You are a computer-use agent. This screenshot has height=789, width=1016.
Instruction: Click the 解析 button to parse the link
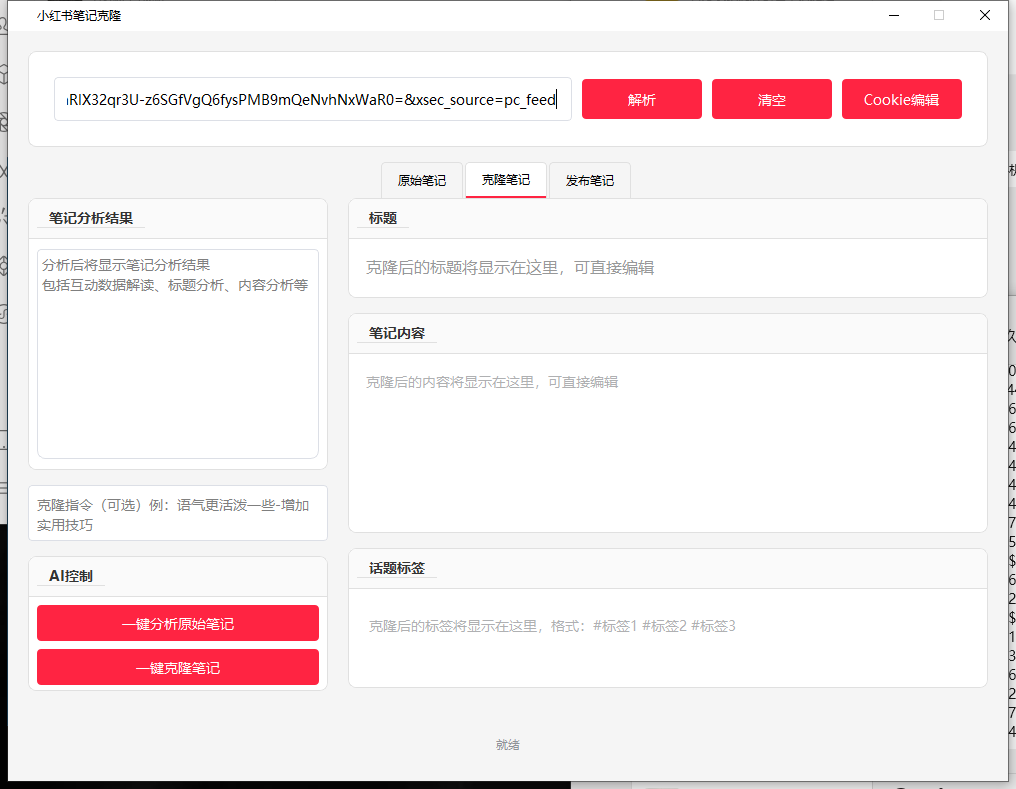pyautogui.click(x=641, y=99)
